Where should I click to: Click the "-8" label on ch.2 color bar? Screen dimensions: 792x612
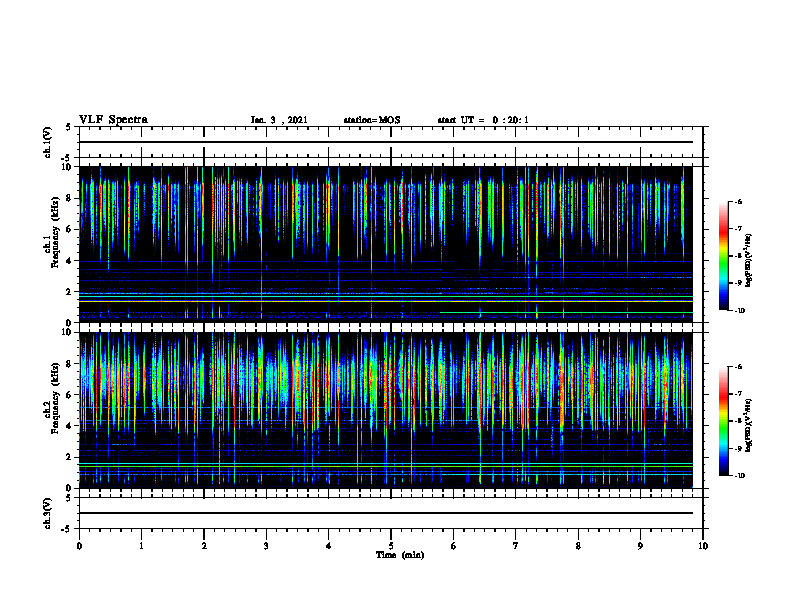tap(739, 421)
